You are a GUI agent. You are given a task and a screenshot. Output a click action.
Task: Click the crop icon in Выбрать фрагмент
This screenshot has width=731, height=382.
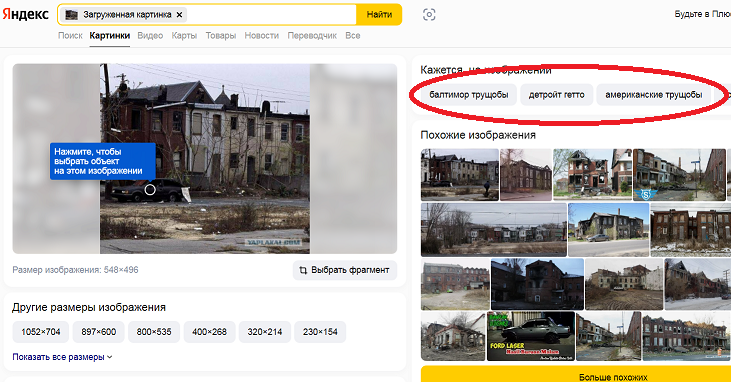[303, 270]
